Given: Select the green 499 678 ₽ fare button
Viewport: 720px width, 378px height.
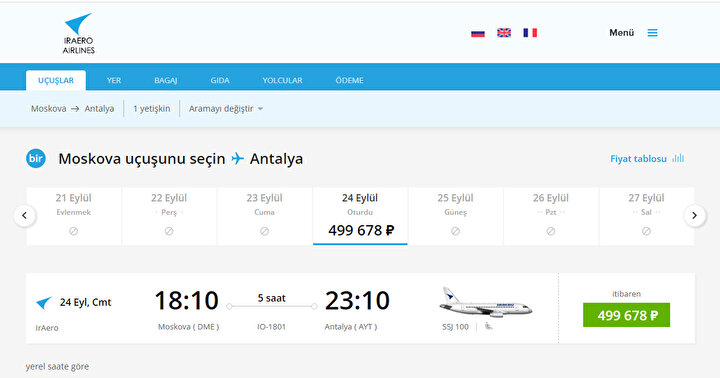Looking at the screenshot, I should coord(626,315).
